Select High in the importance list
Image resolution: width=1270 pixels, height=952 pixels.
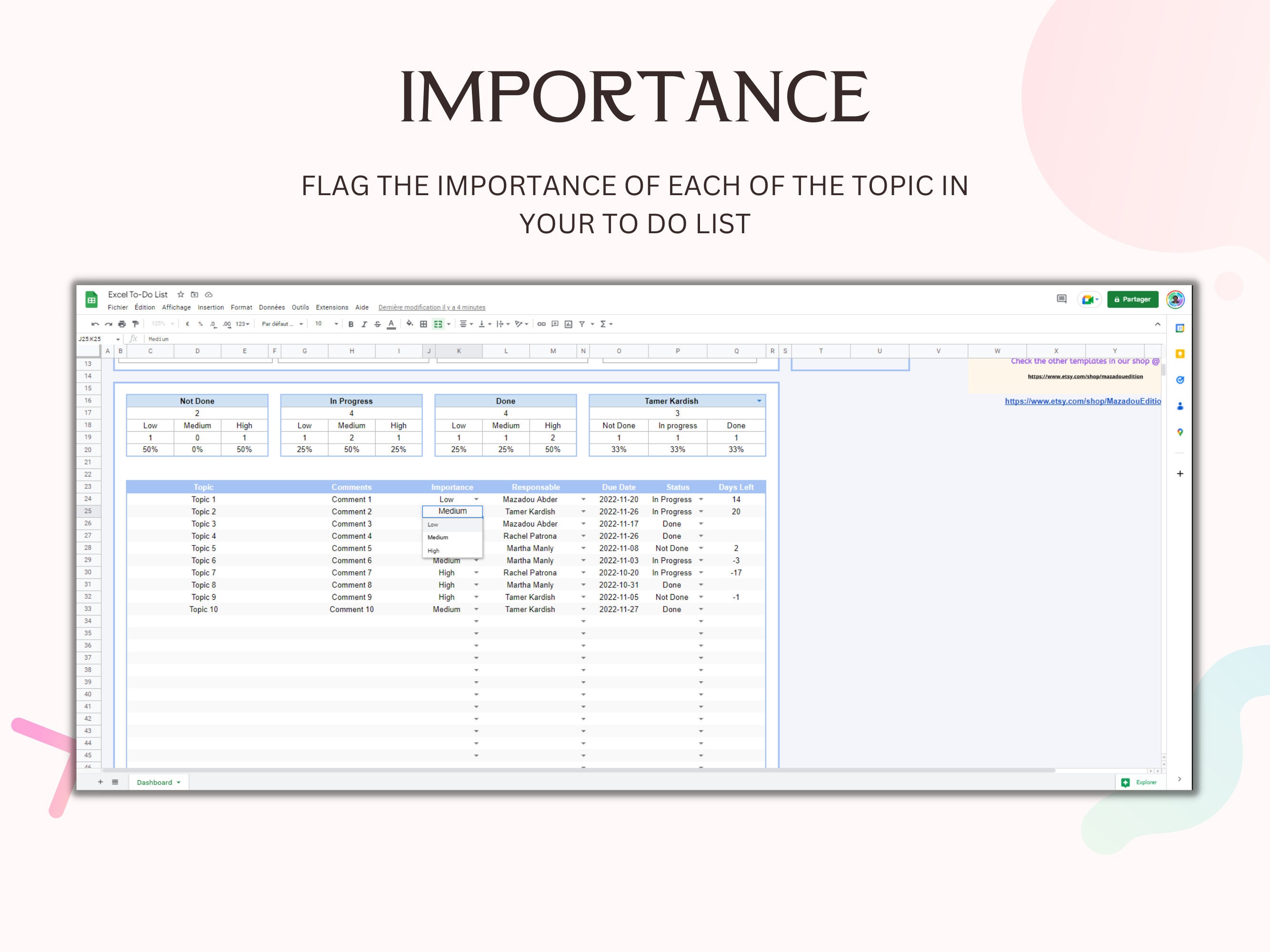[x=452, y=550]
